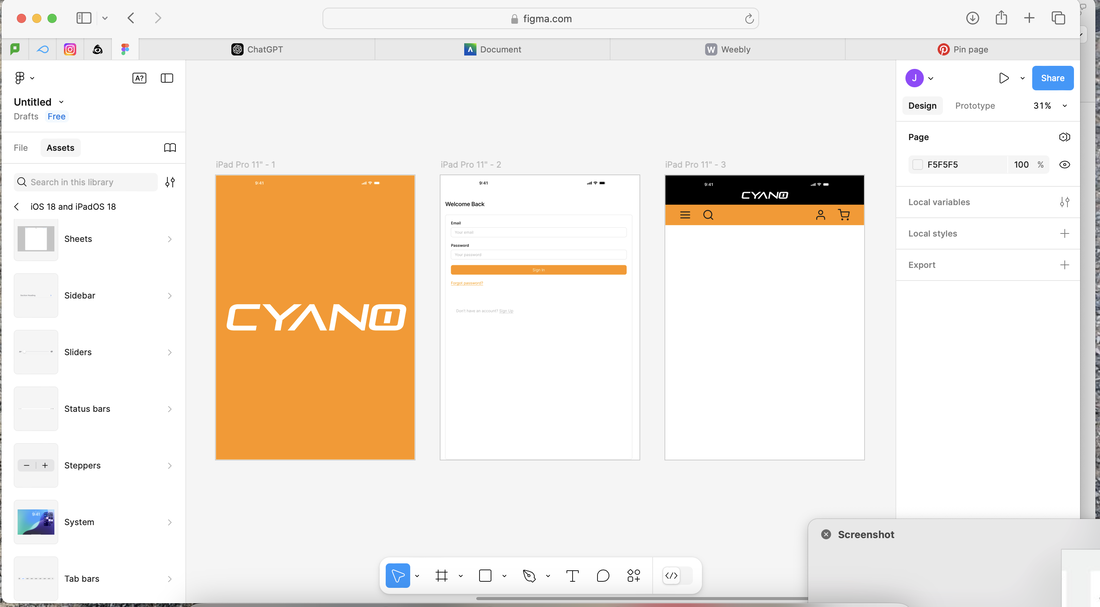This screenshot has width=1100, height=607.
Task: Open the Present options dropdown
Action: coord(1022,78)
